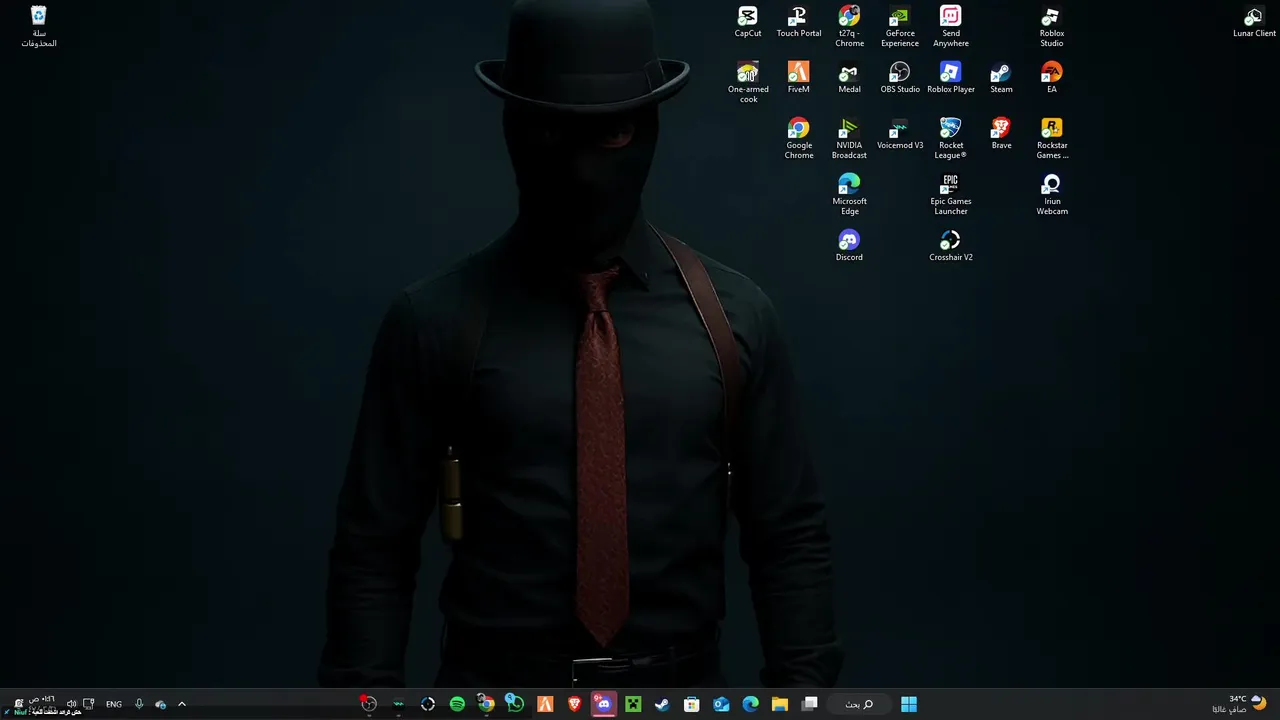Launch Touch Portal from the desktop
Viewport: 1280px width, 720px height.
click(x=798, y=22)
